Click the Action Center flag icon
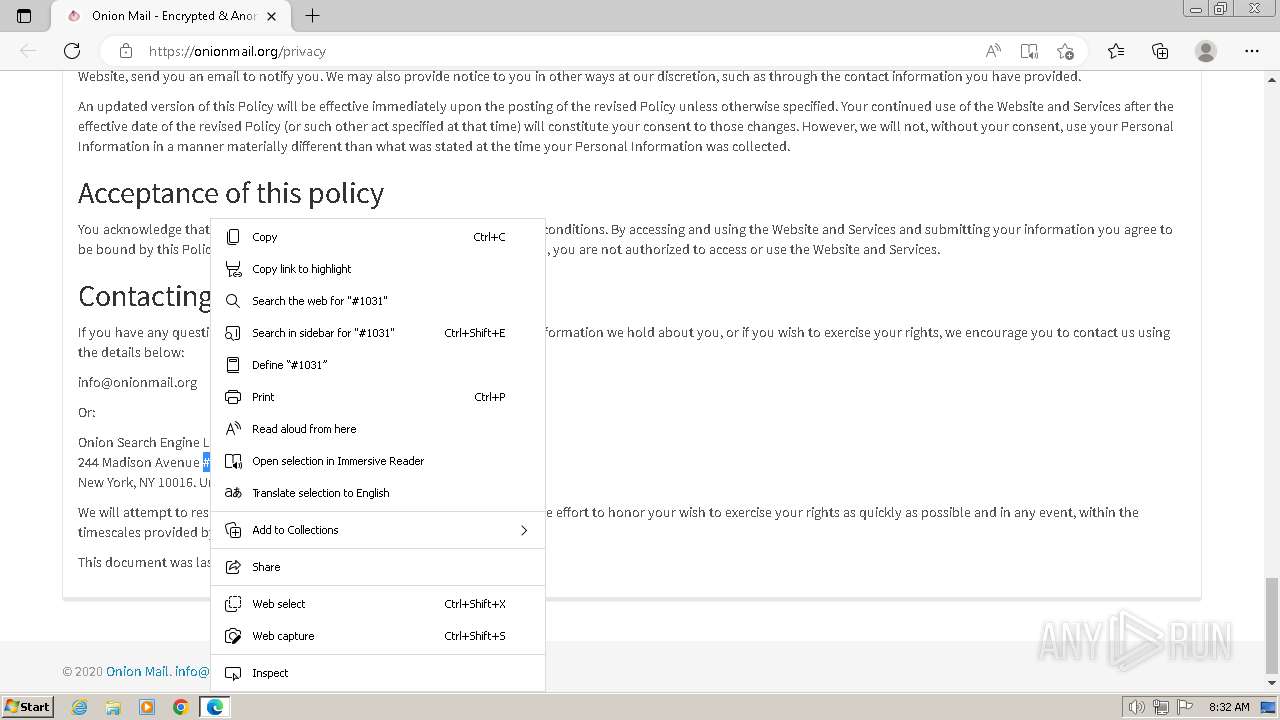 point(1185,707)
